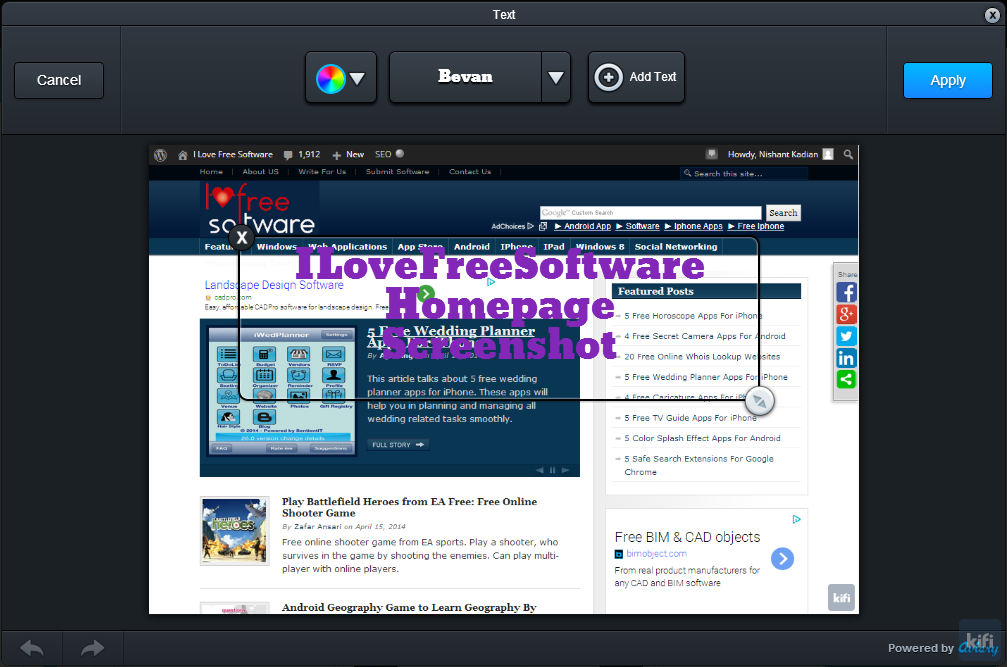
Task: Apply the text changes
Action: pyautogui.click(x=947, y=80)
